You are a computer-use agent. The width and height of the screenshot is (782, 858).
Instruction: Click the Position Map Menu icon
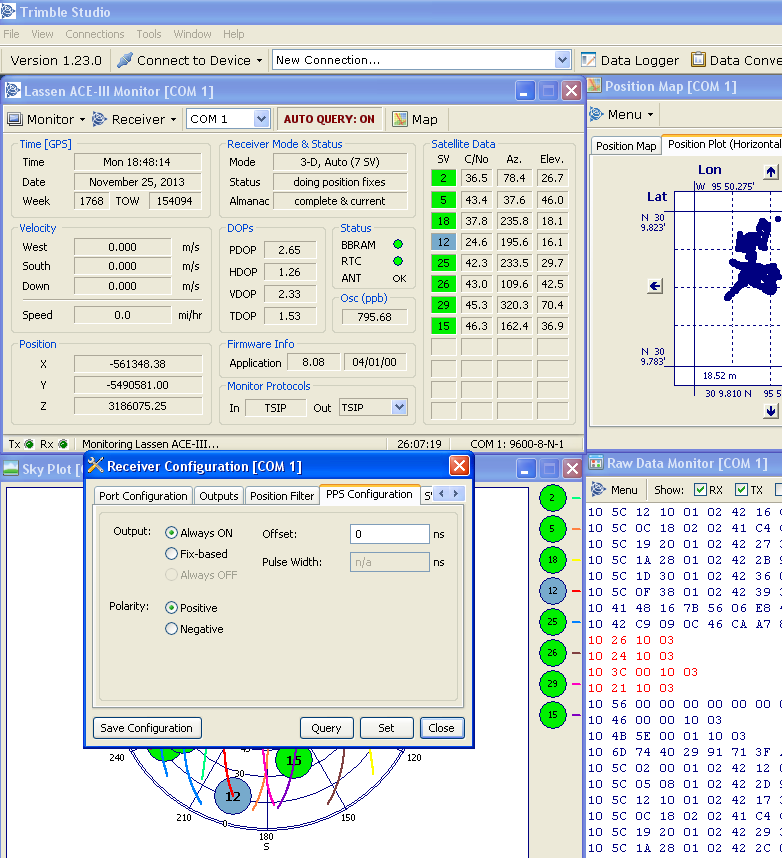596,114
